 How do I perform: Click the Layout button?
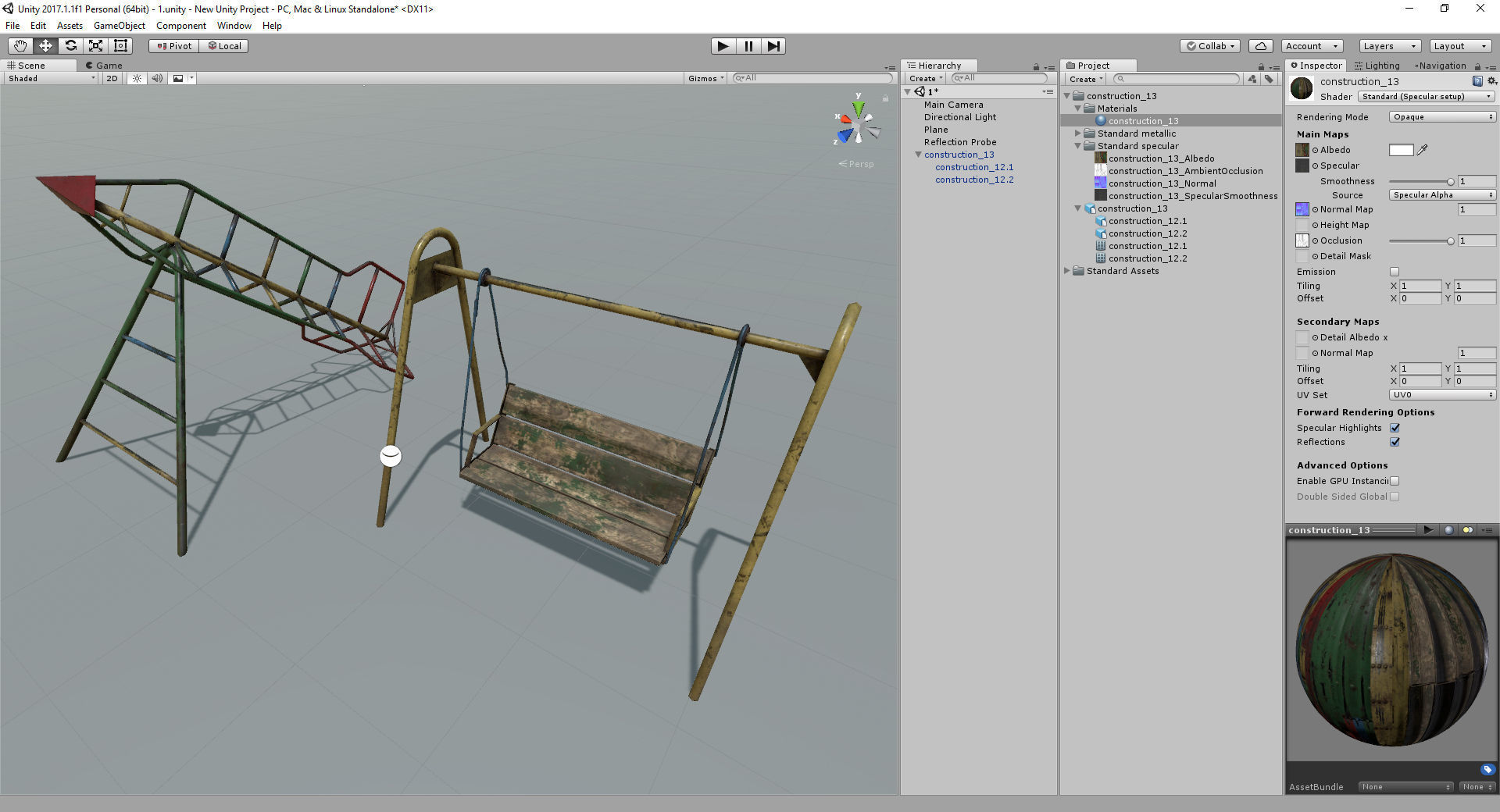(x=1459, y=46)
